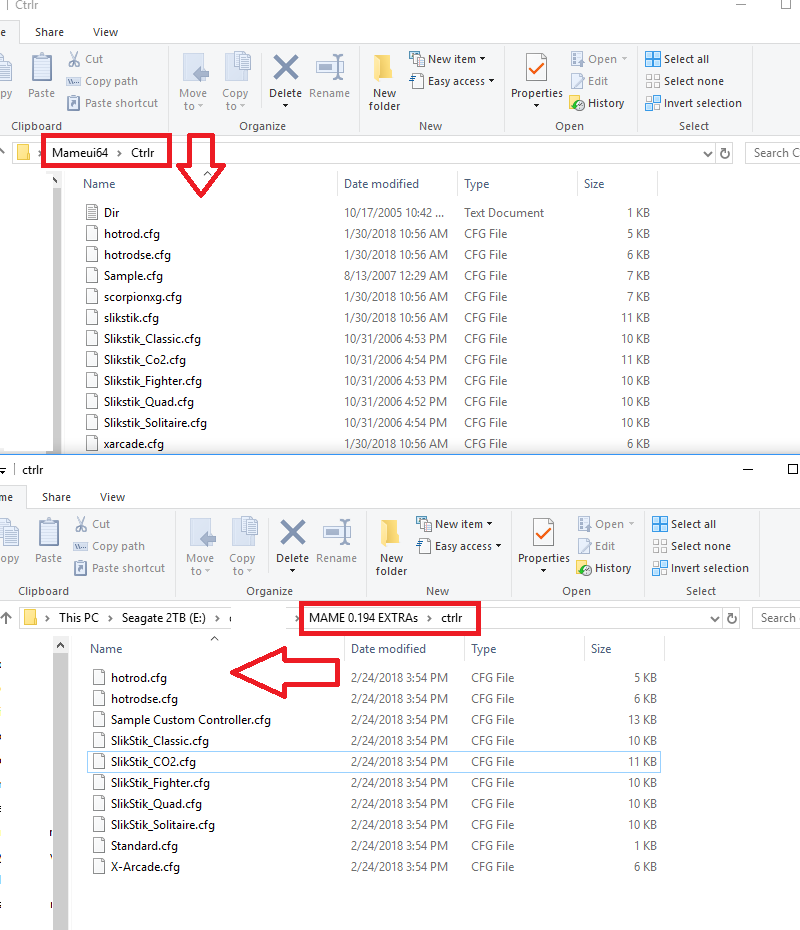Viewport: 800px width, 930px height.
Task: Refresh the top window address bar
Action: coord(725,154)
